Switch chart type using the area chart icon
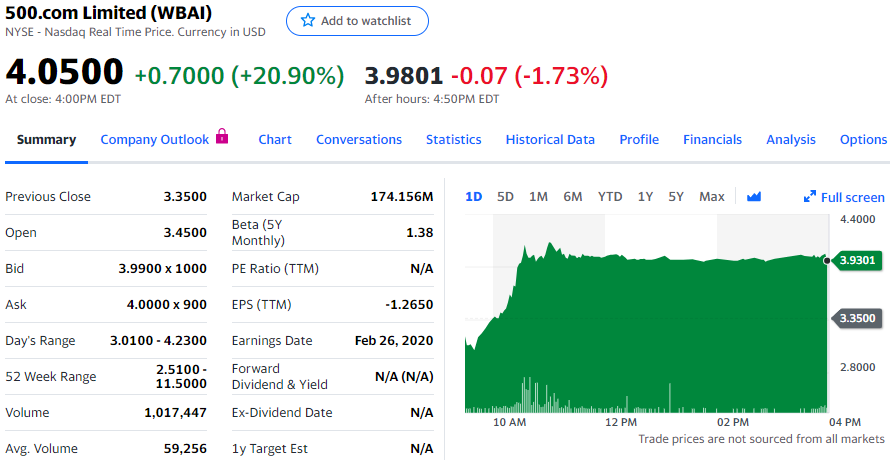Viewport: 890px width, 460px height. tap(754, 196)
